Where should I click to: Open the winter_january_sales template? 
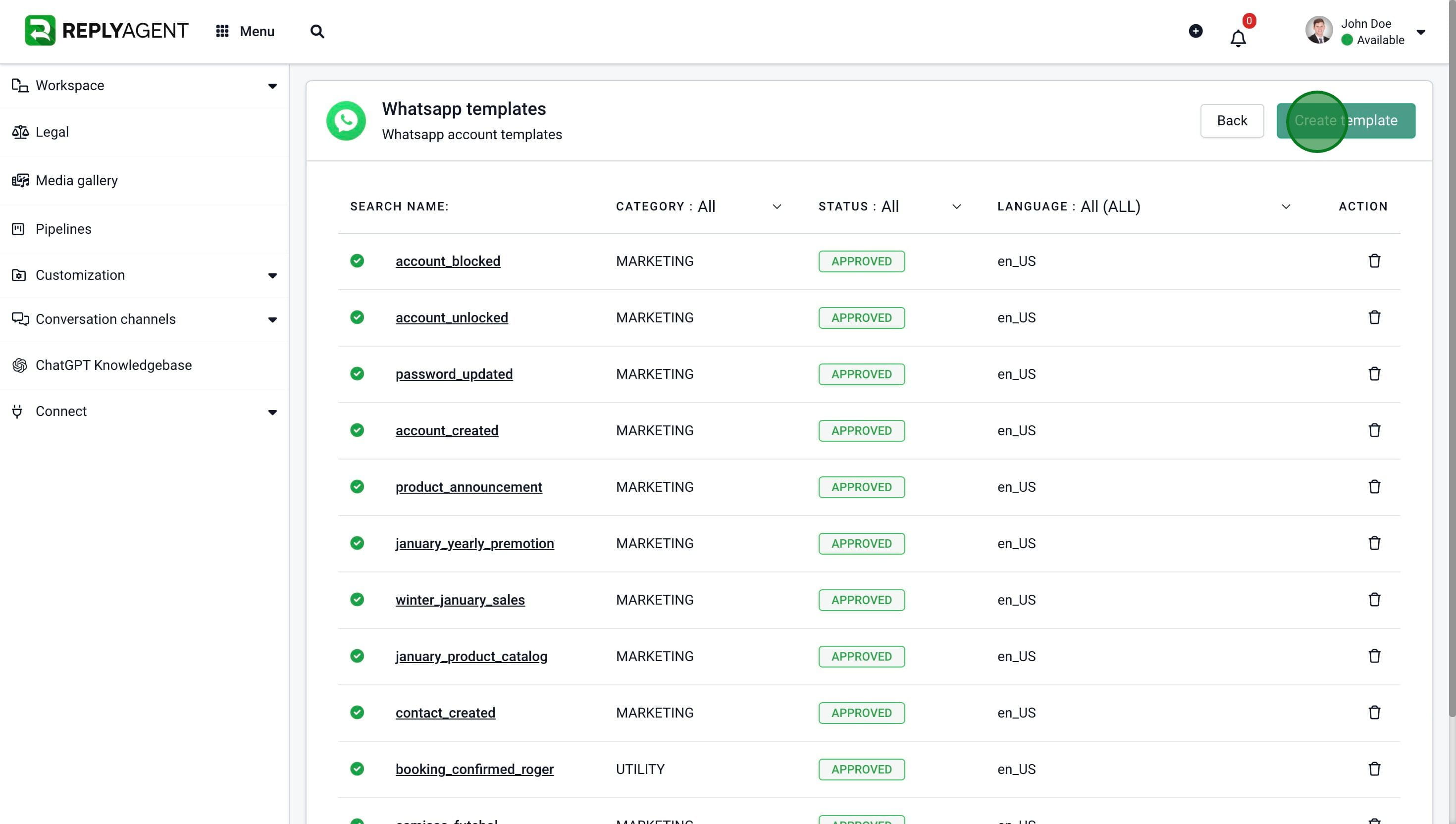(460, 601)
